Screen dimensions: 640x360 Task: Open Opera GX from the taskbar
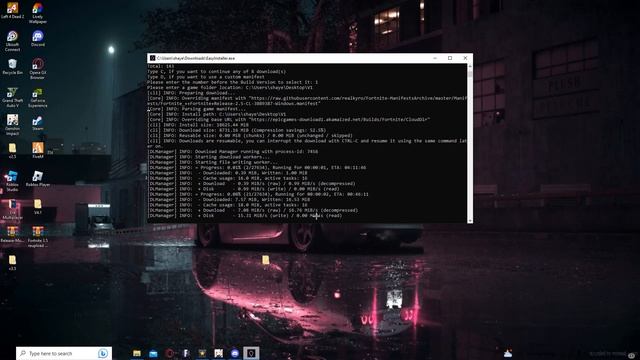[169, 353]
